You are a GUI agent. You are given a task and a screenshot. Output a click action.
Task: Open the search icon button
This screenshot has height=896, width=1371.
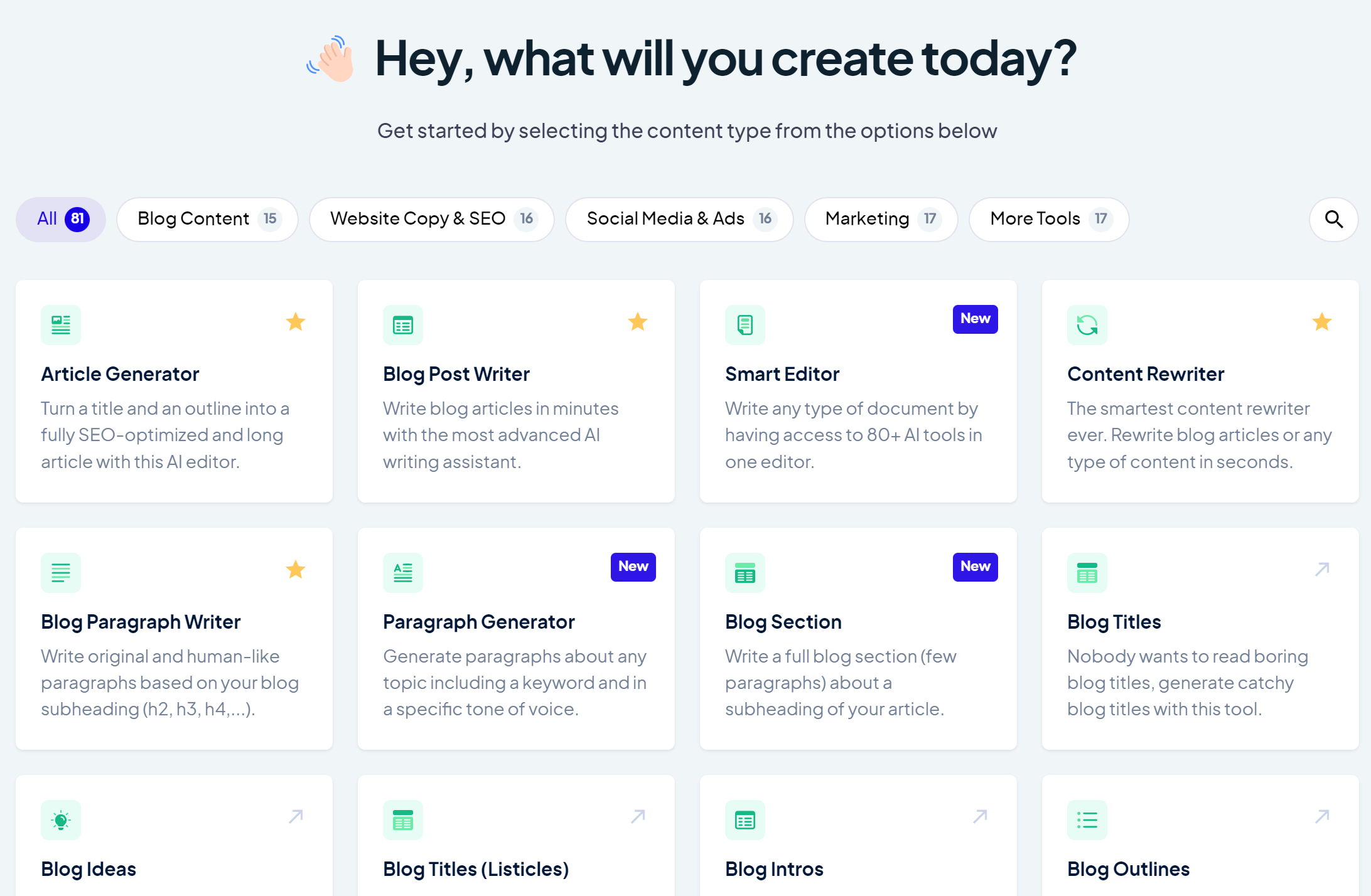(1333, 219)
